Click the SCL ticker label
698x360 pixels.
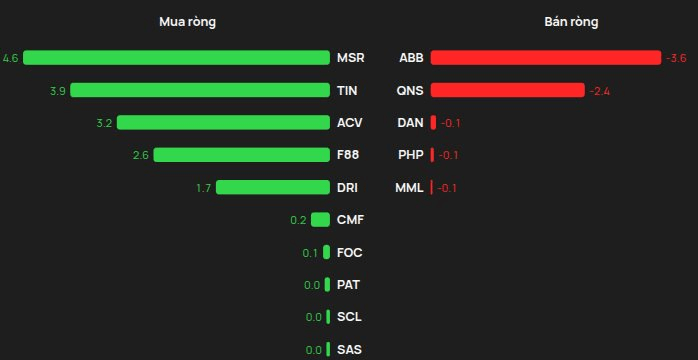[349, 317]
